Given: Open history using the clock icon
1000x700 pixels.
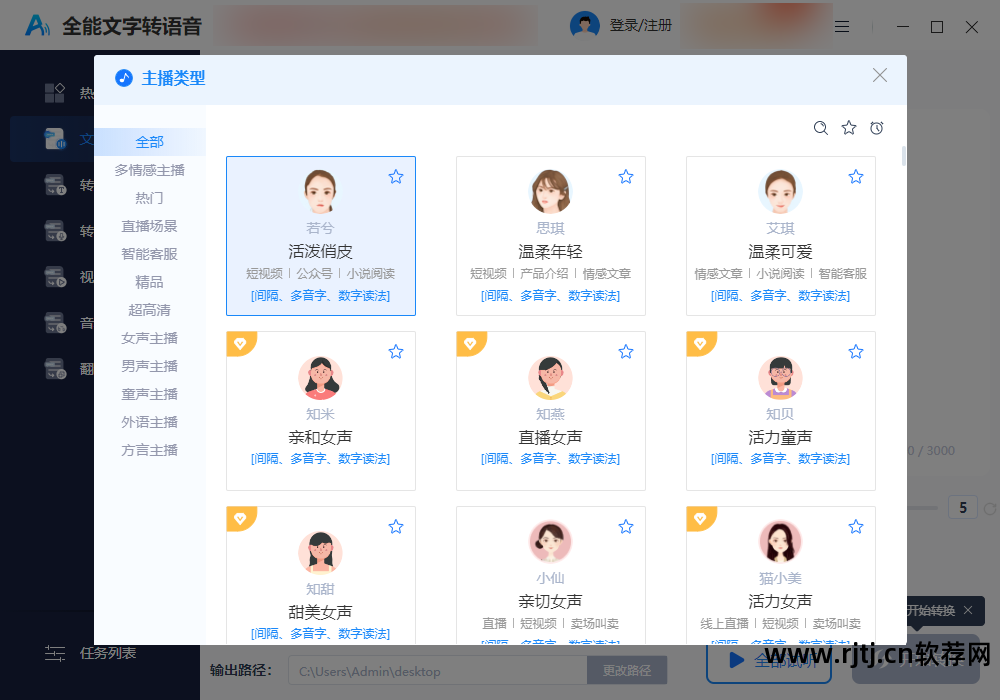Looking at the screenshot, I should (x=876, y=128).
